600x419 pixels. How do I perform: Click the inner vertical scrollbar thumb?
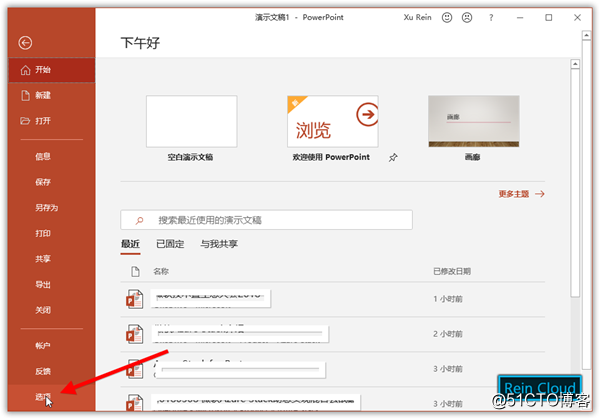click(575, 183)
